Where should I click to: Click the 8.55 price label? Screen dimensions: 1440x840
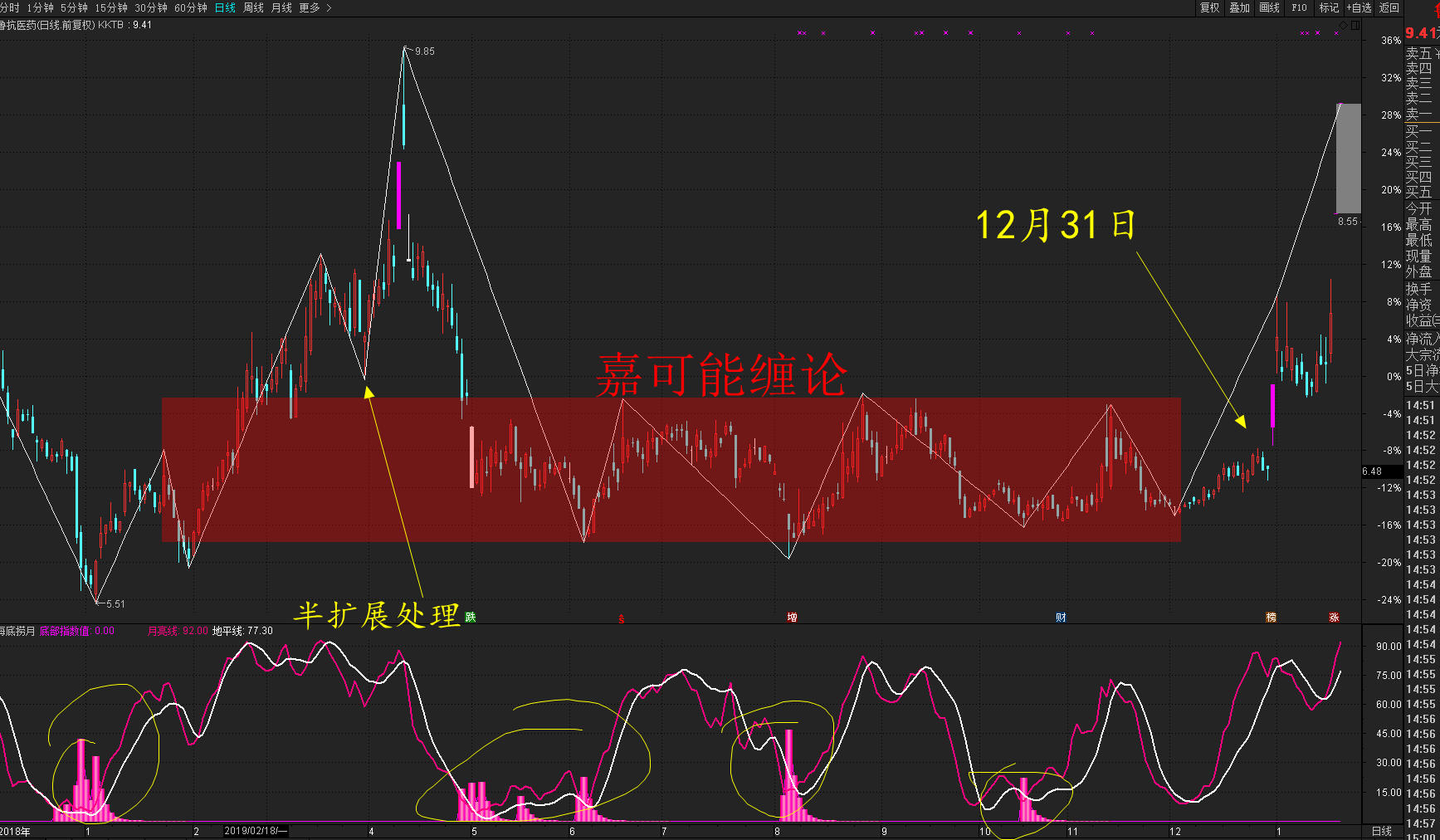coord(1348,222)
